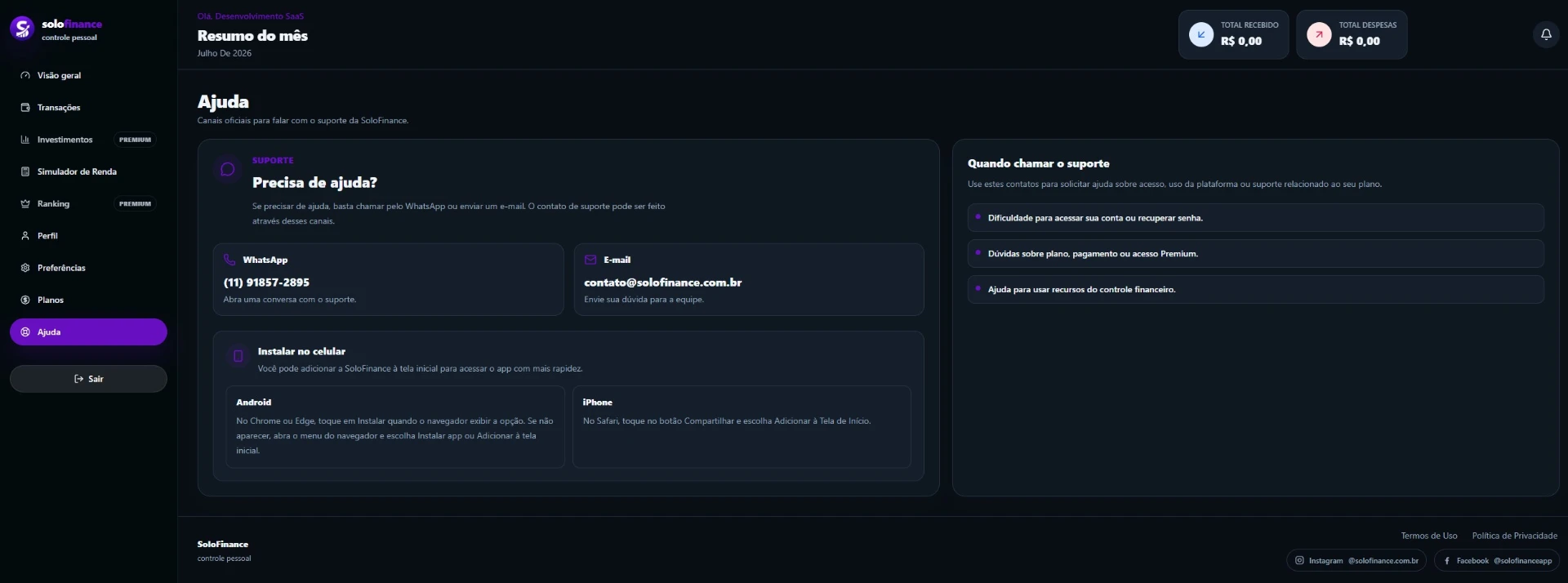Screen dimensions: 1568x583
Task: Click the Ranking crown icon
Action: (x=25, y=204)
